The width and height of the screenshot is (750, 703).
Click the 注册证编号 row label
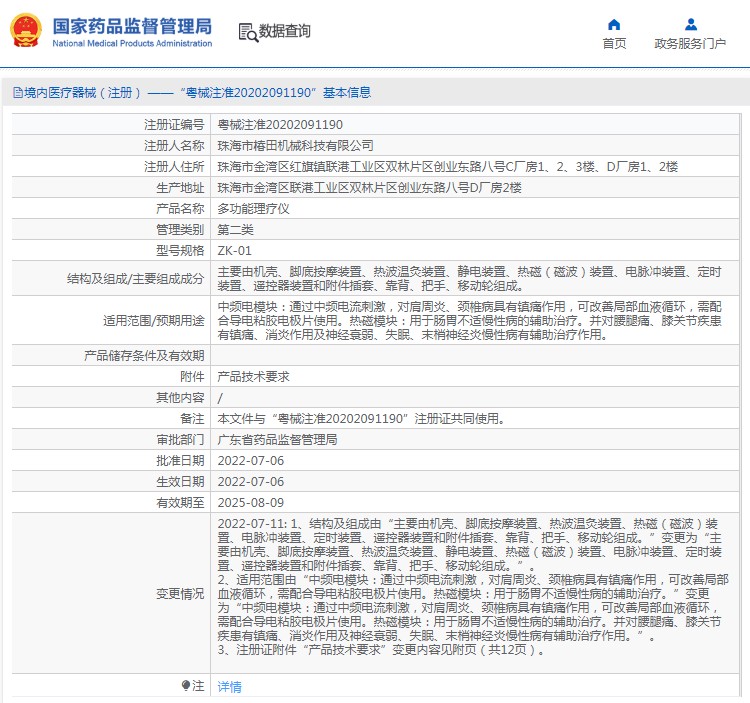coord(174,125)
